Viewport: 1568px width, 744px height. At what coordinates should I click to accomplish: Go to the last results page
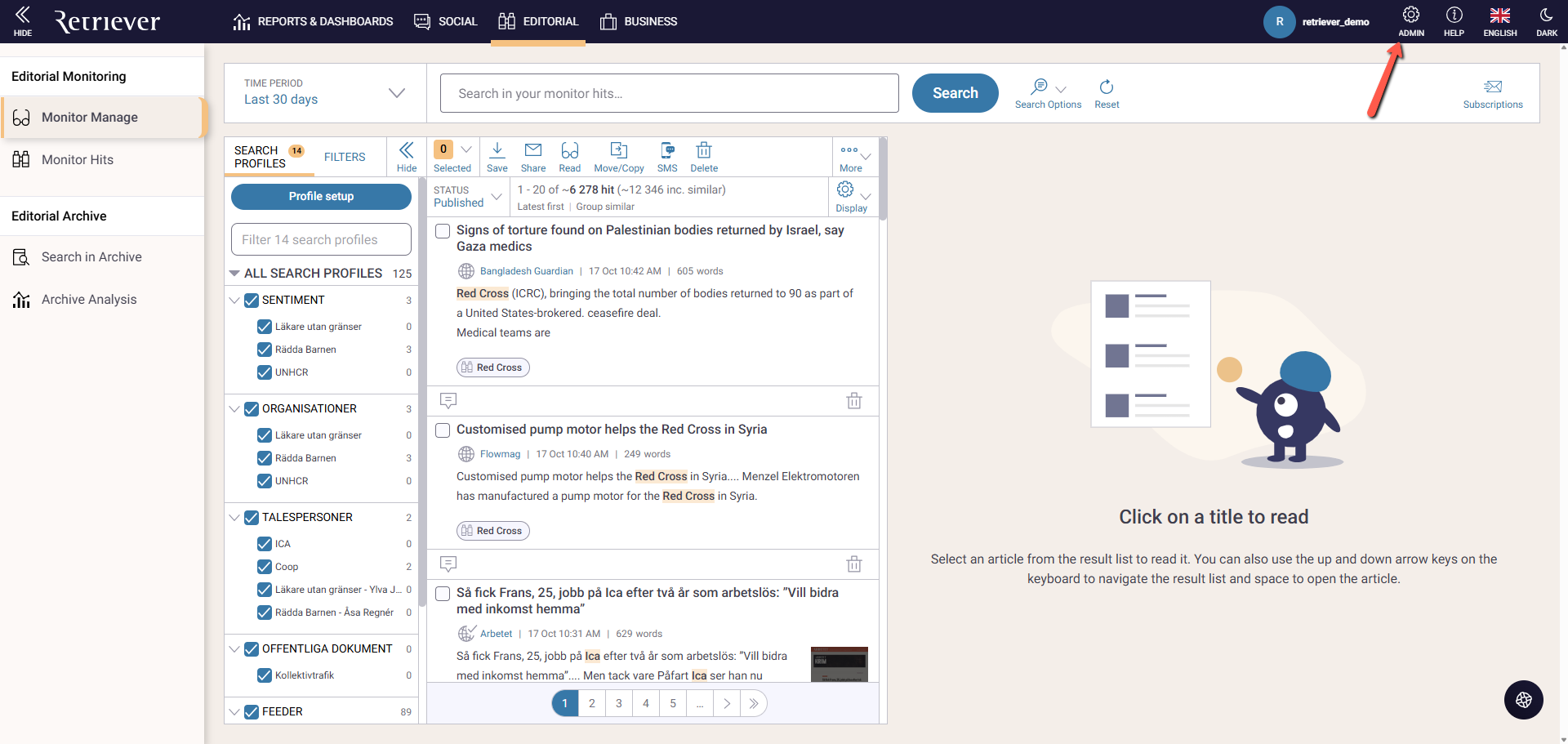pyautogui.click(x=754, y=703)
